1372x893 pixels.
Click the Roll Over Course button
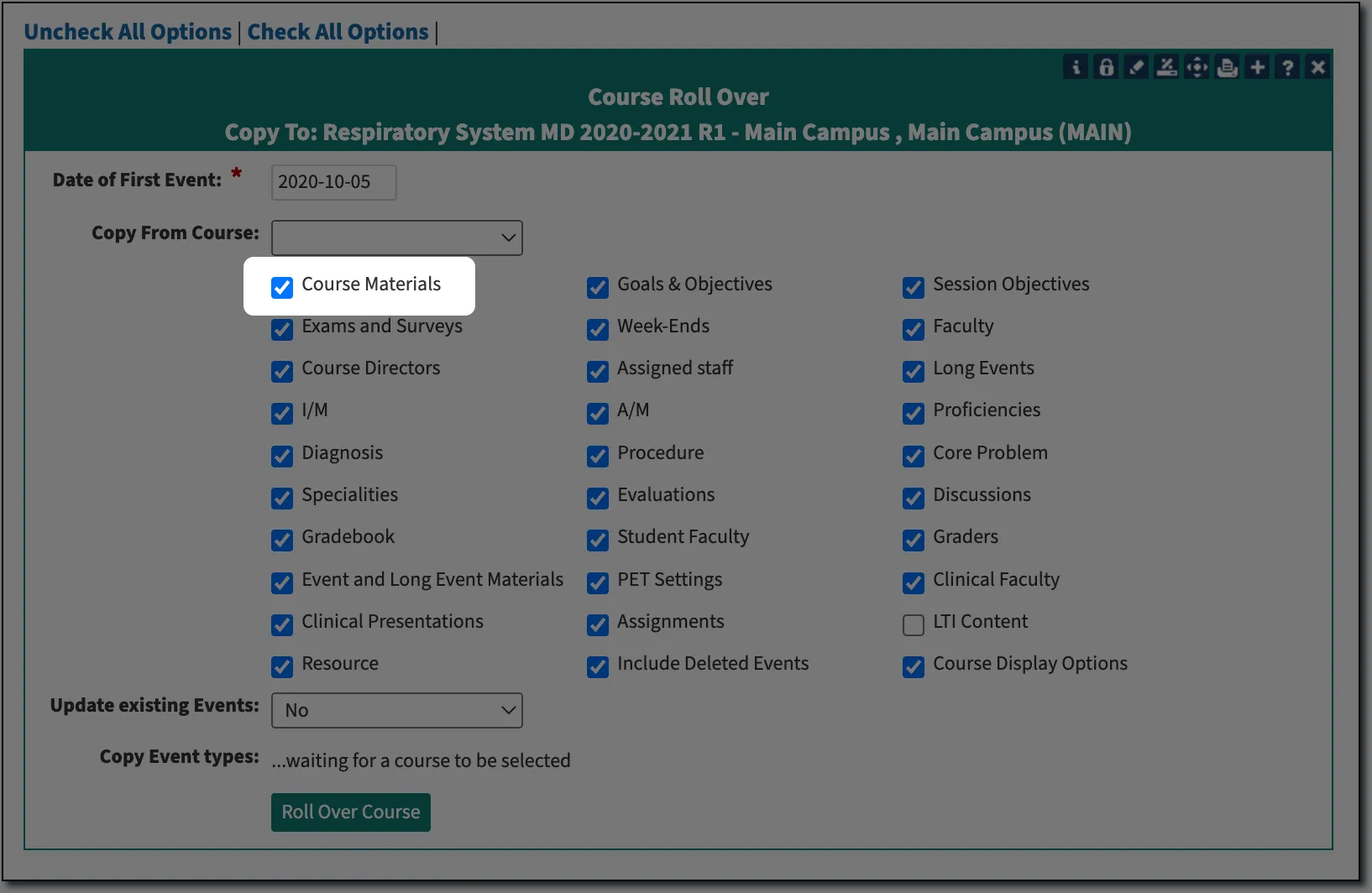point(351,812)
